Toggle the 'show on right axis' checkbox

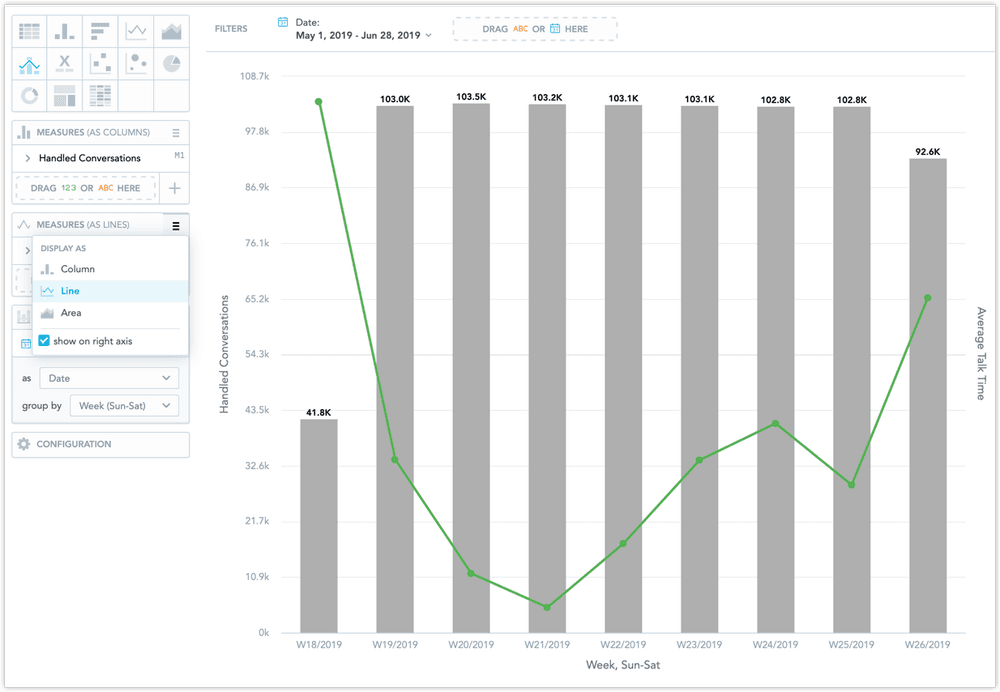coord(45,340)
